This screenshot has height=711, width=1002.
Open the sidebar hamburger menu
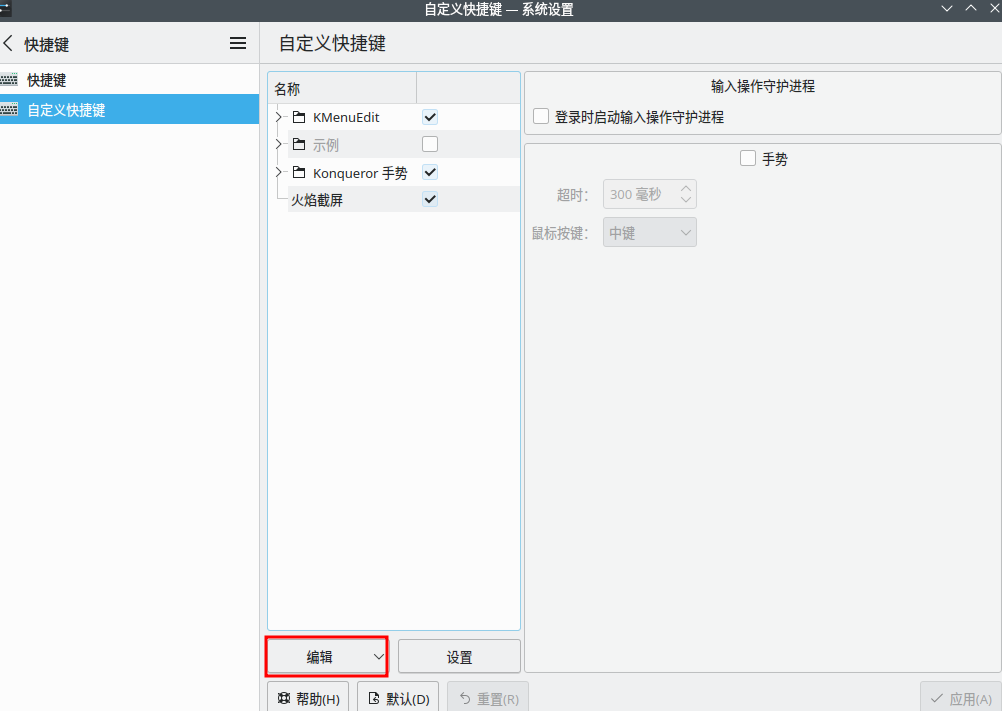238,43
